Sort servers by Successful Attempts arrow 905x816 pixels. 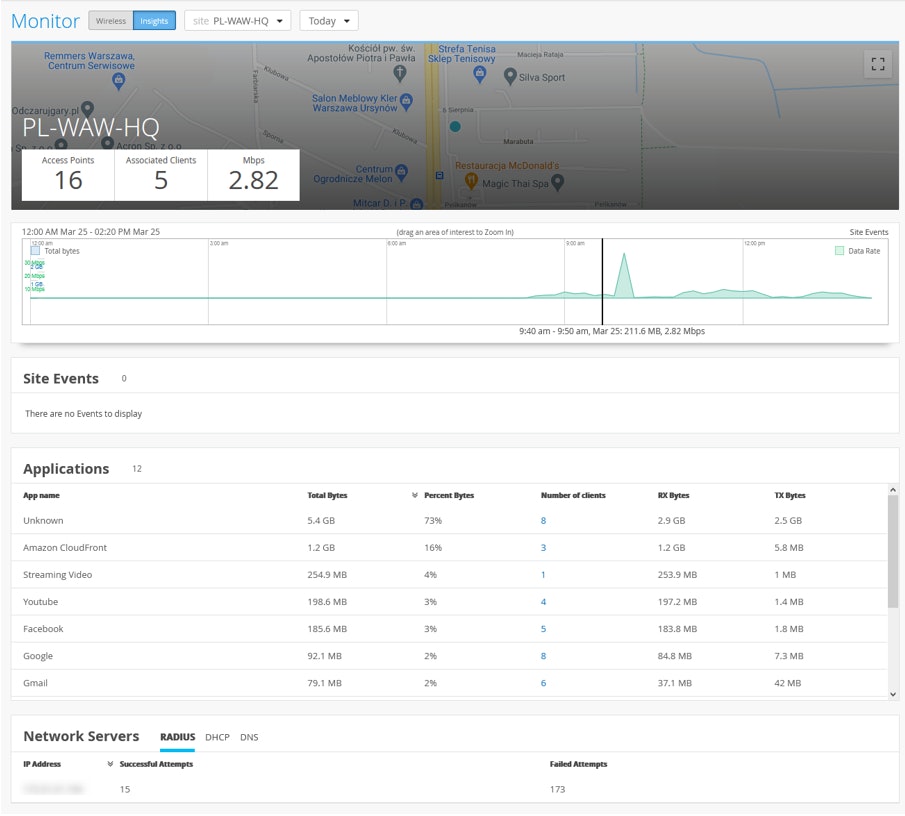tap(110, 764)
